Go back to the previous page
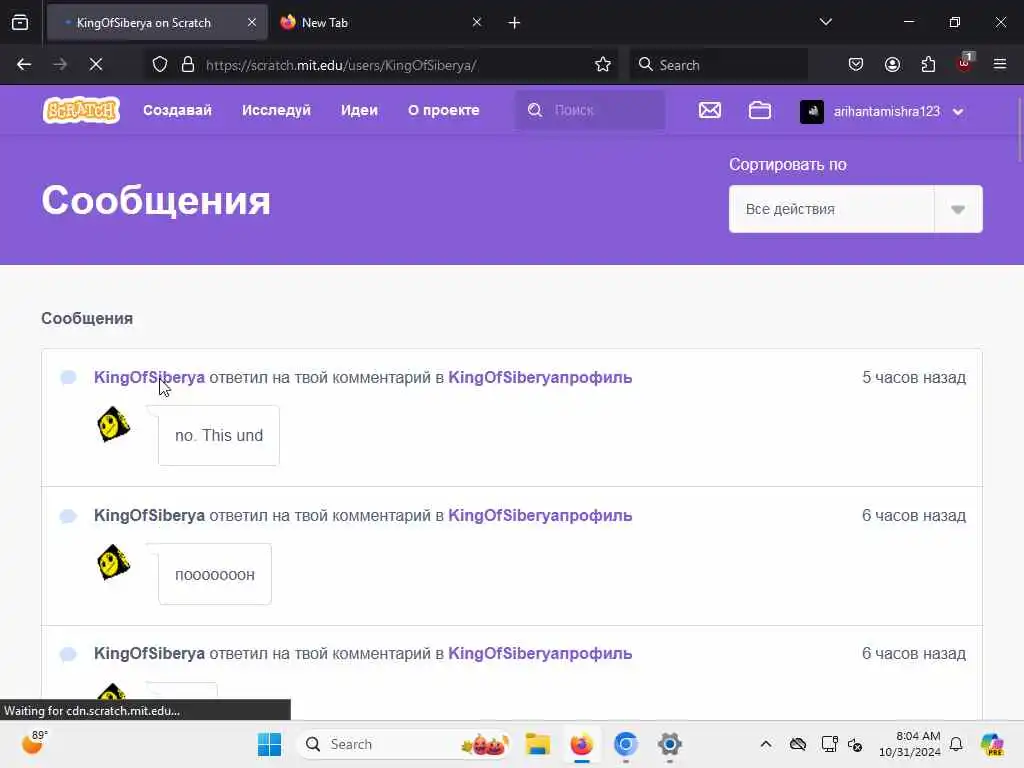This screenshot has width=1024, height=768. tap(24, 65)
